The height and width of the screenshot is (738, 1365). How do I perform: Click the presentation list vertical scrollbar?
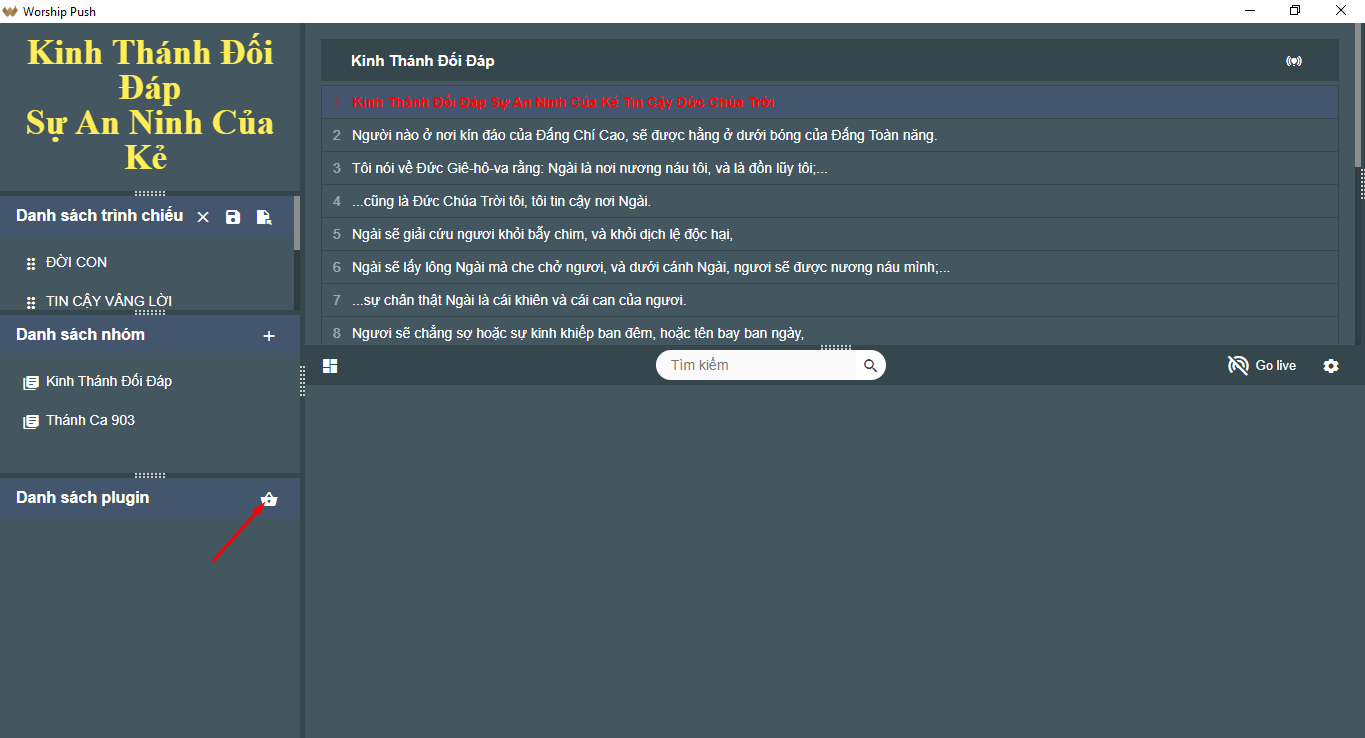click(x=297, y=222)
